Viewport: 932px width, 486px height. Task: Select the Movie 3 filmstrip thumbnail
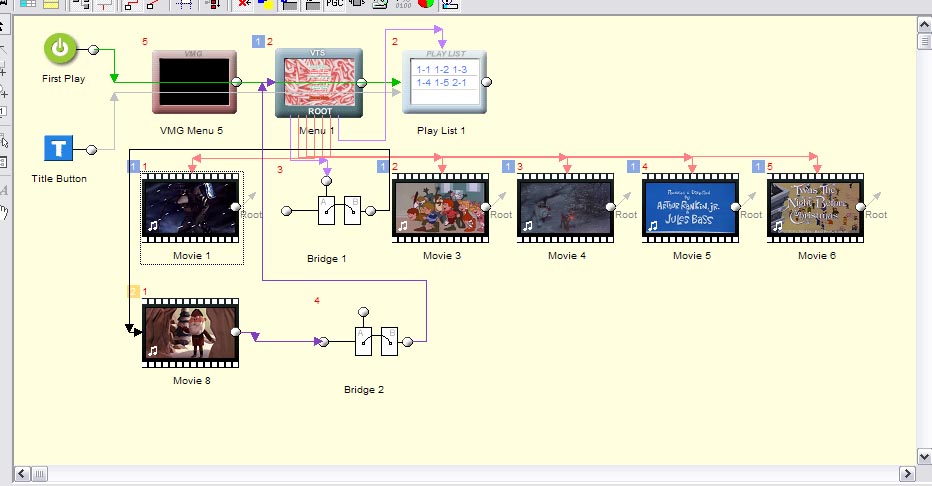[440, 208]
